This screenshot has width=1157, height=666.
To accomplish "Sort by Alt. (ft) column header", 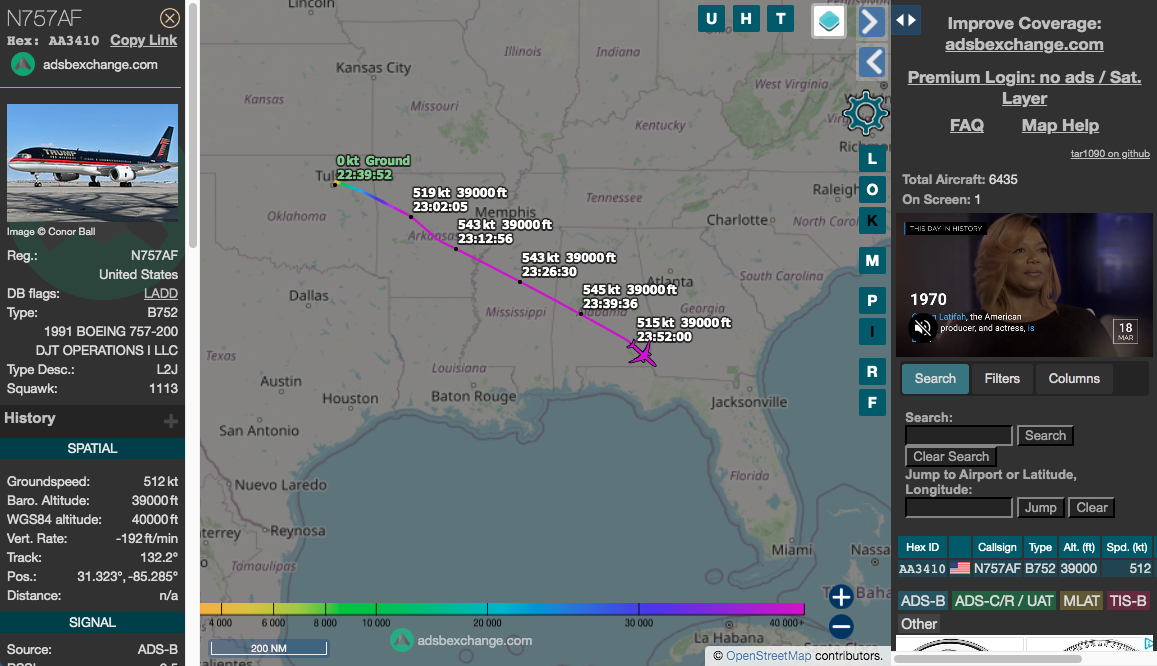I will tap(1078, 547).
